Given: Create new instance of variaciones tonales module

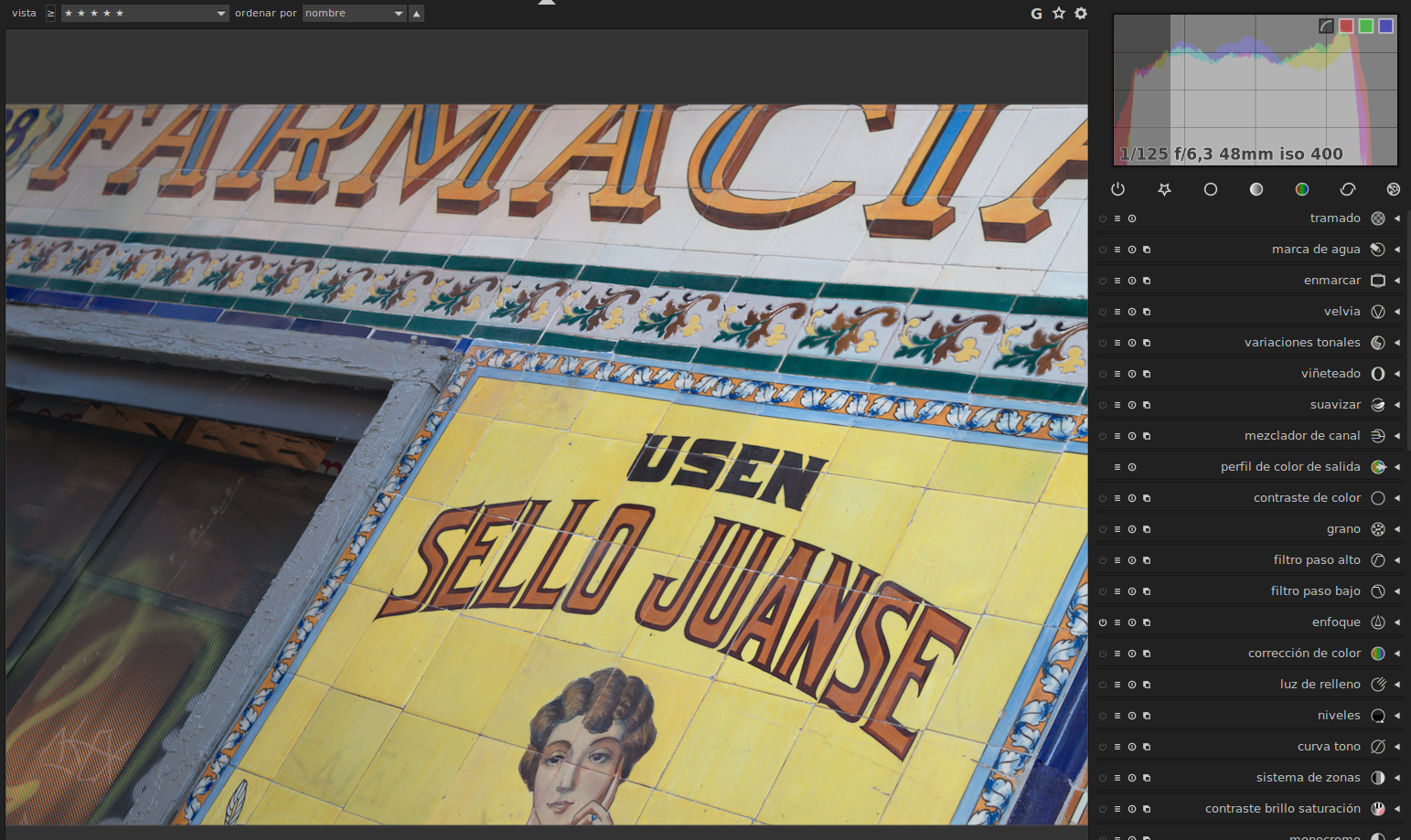Looking at the screenshot, I should click(1147, 343).
